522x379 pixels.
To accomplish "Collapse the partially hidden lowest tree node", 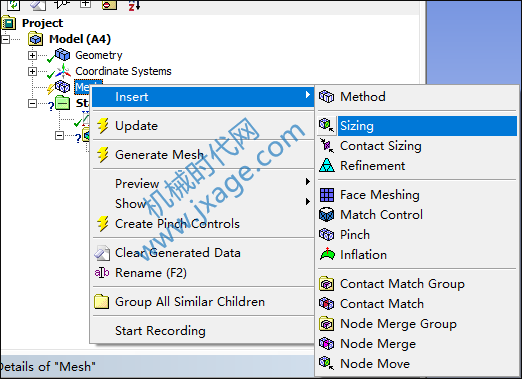I will (59, 135).
